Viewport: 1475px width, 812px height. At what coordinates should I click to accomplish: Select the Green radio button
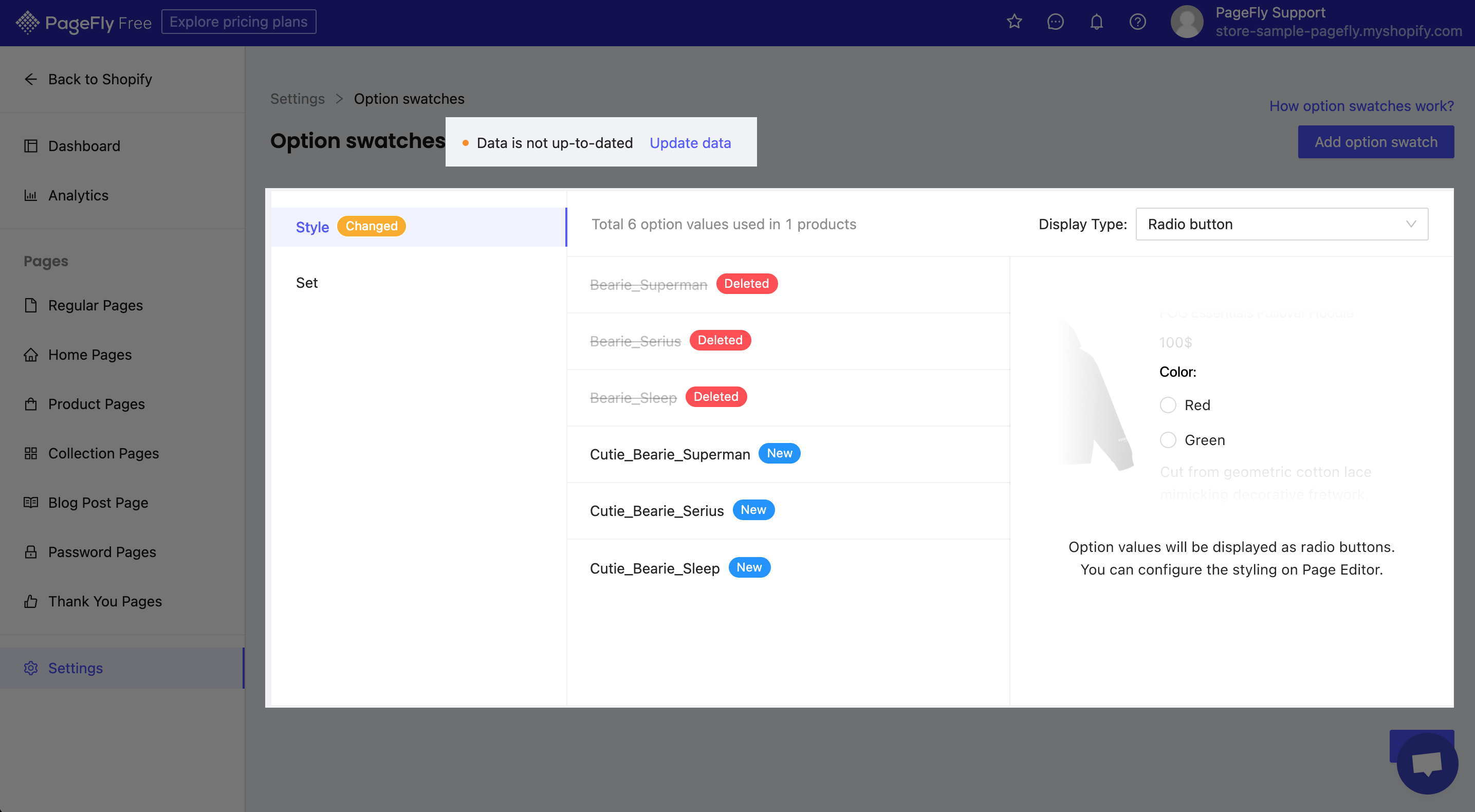coord(1168,440)
